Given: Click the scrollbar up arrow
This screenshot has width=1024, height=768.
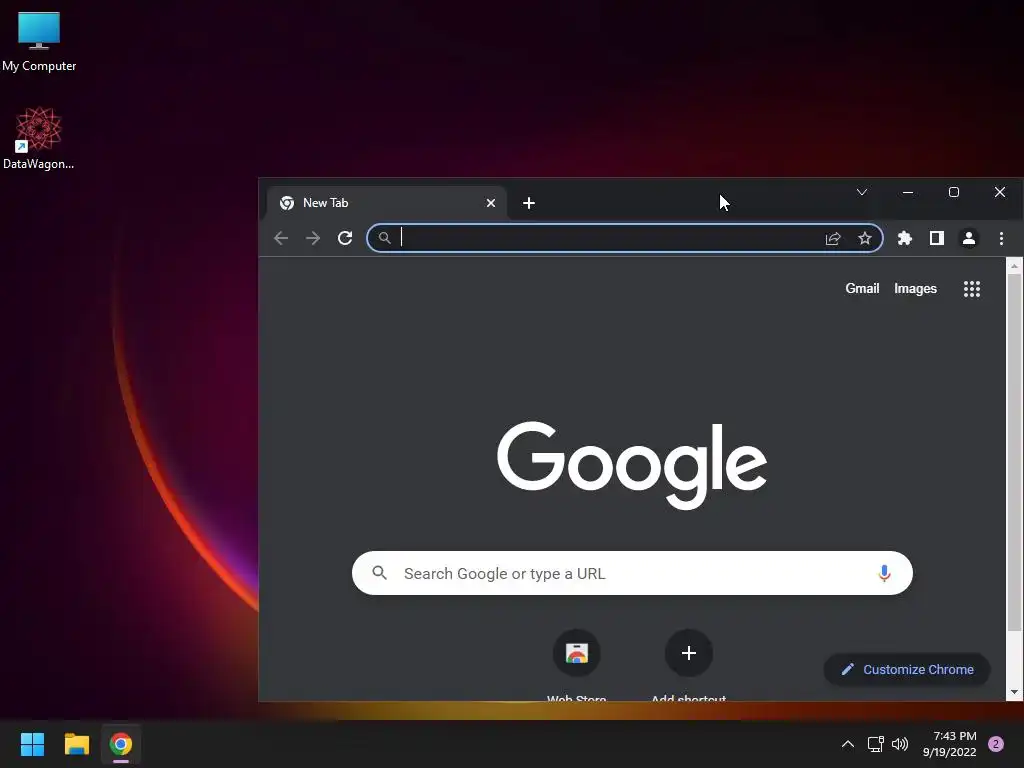Looking at the screenshot, I should [1014, 266].
